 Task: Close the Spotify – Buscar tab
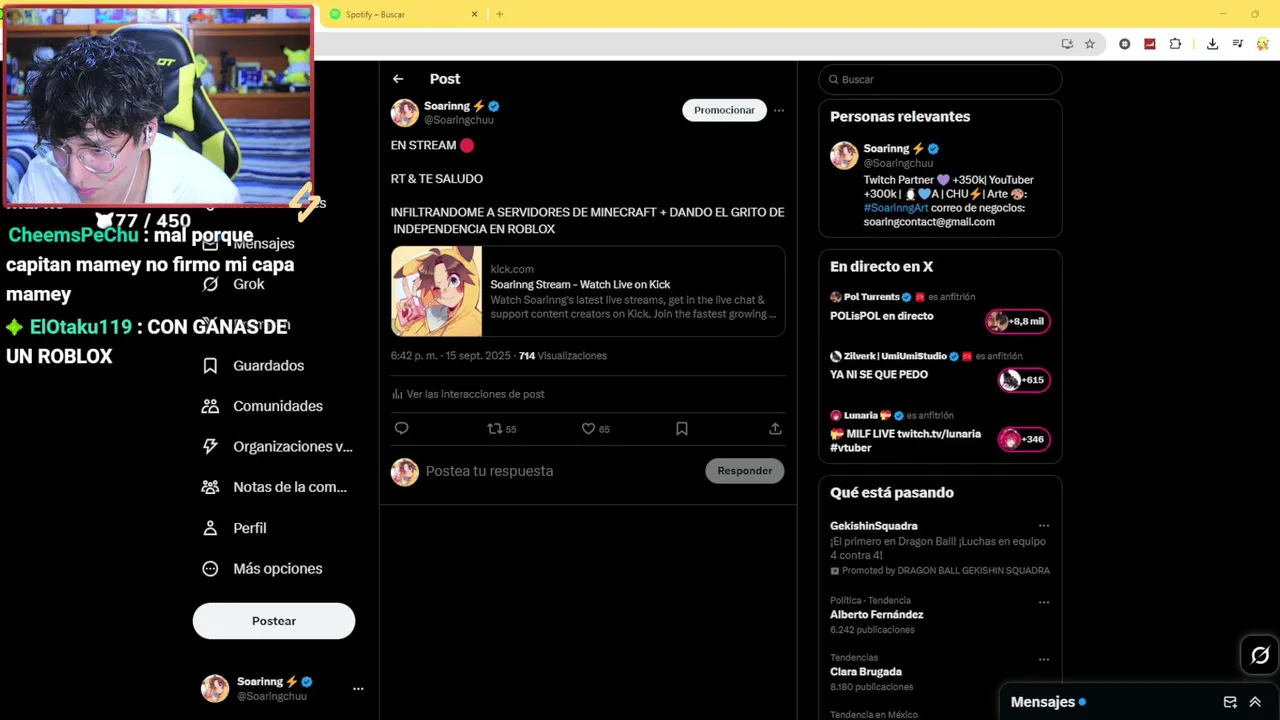(x=475, y=14)
